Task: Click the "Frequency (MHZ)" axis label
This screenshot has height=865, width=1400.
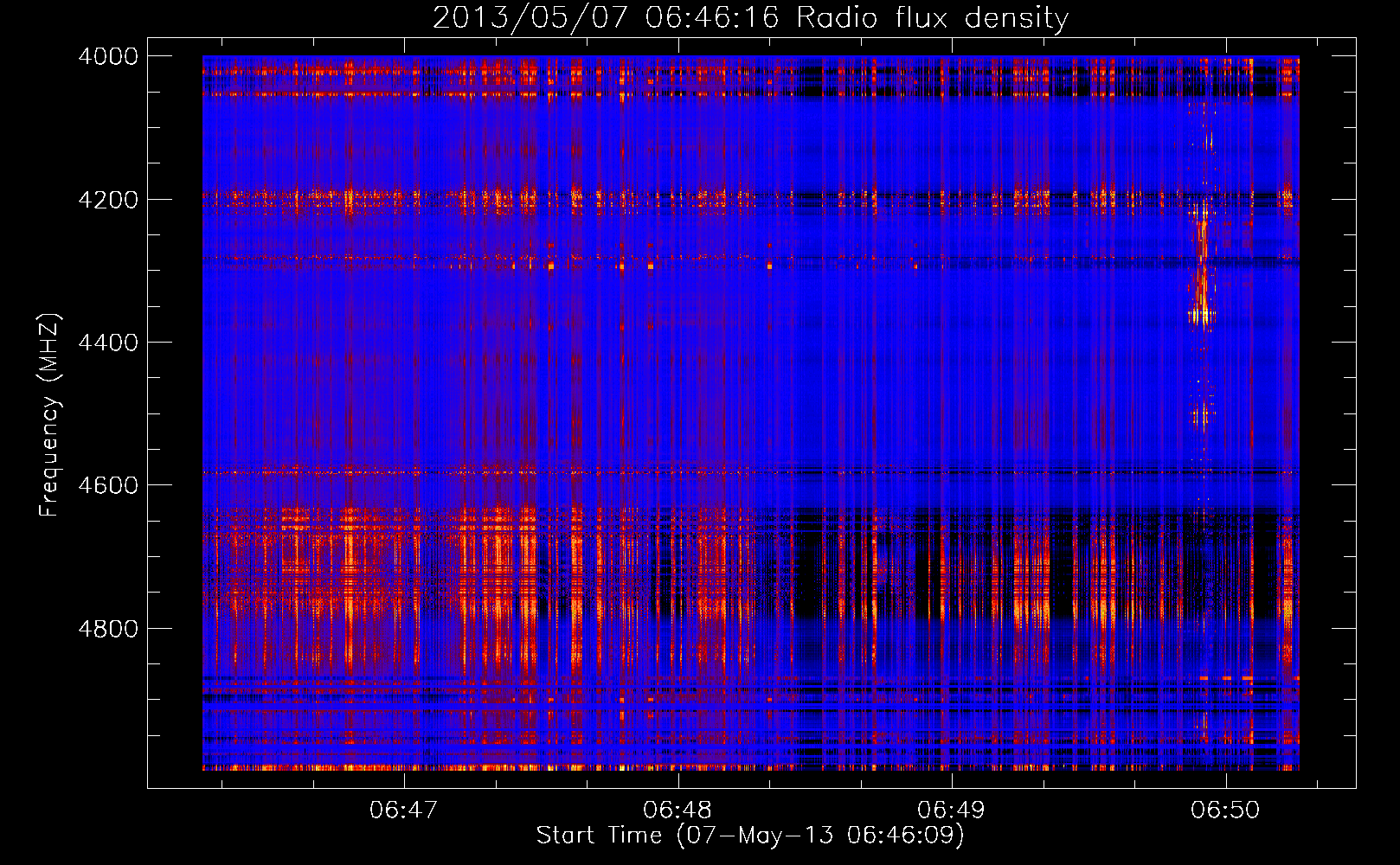Action: pos(49,415)
